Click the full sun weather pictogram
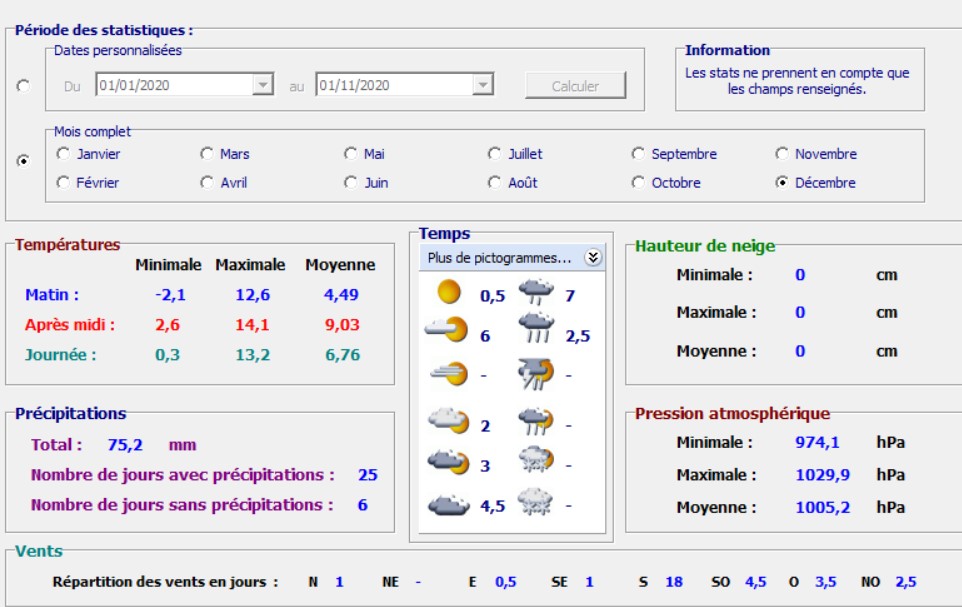962x607 pixels. [x=449, y=293]
